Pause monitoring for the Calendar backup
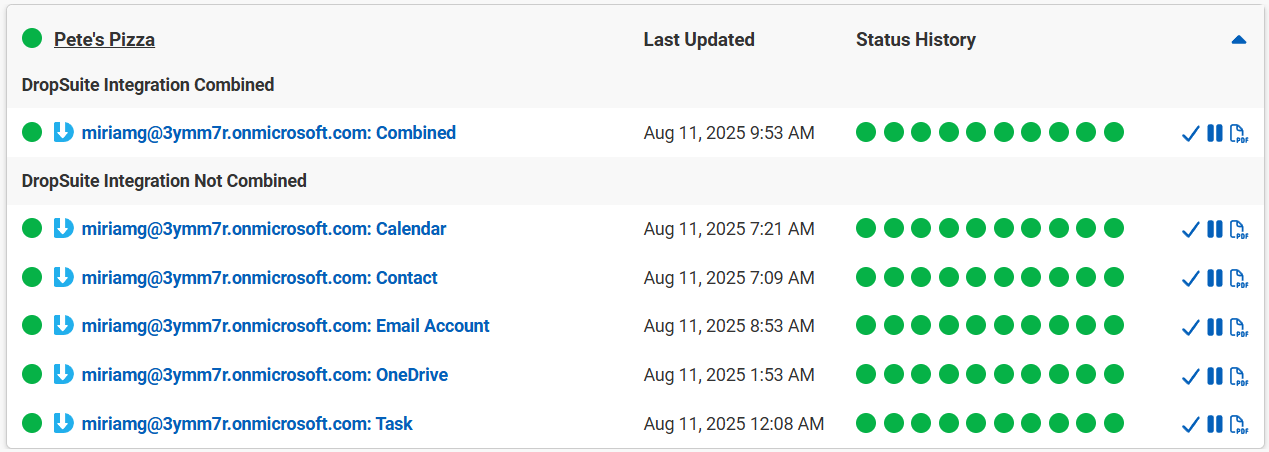Screen dimensions: 1269x452 [x=1215, y=230]
